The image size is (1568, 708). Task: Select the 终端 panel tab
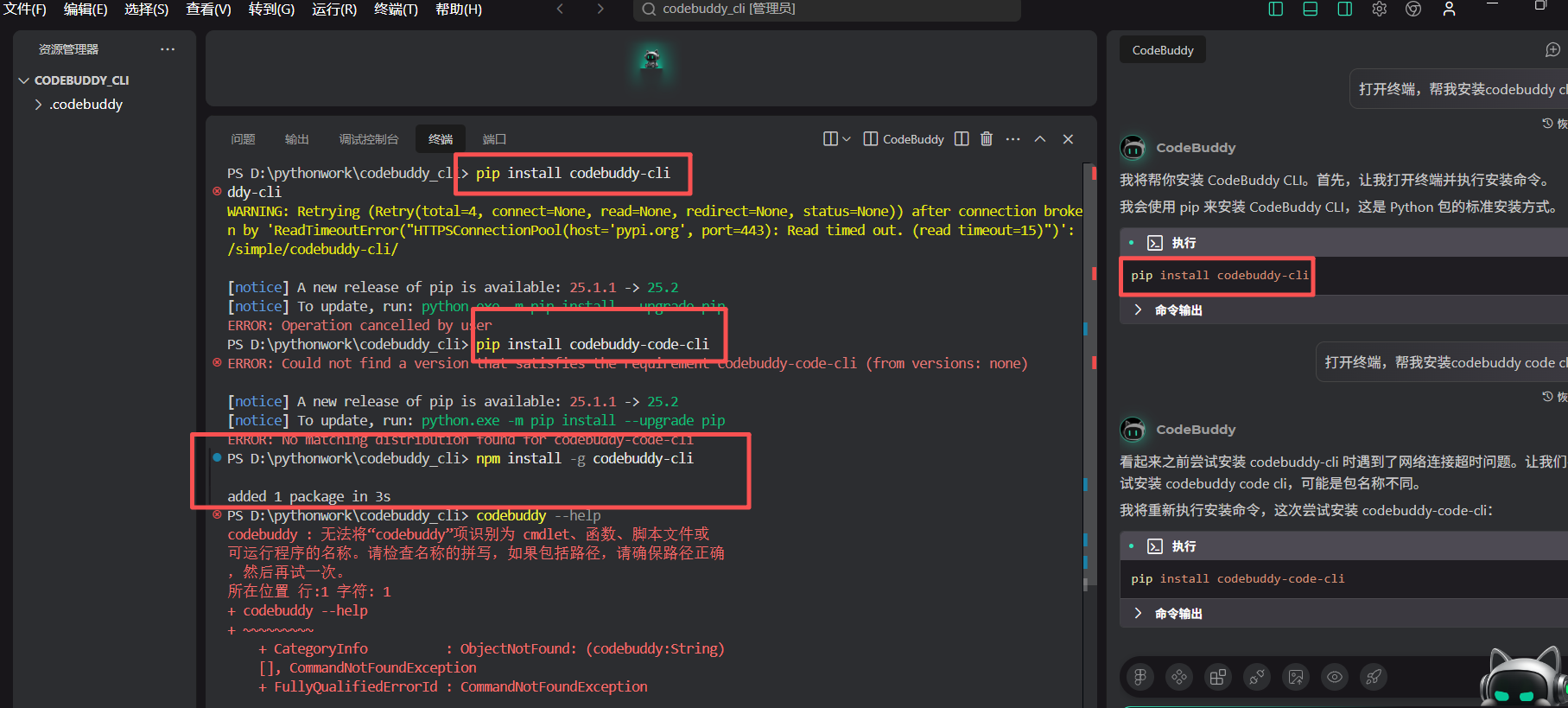441,139
